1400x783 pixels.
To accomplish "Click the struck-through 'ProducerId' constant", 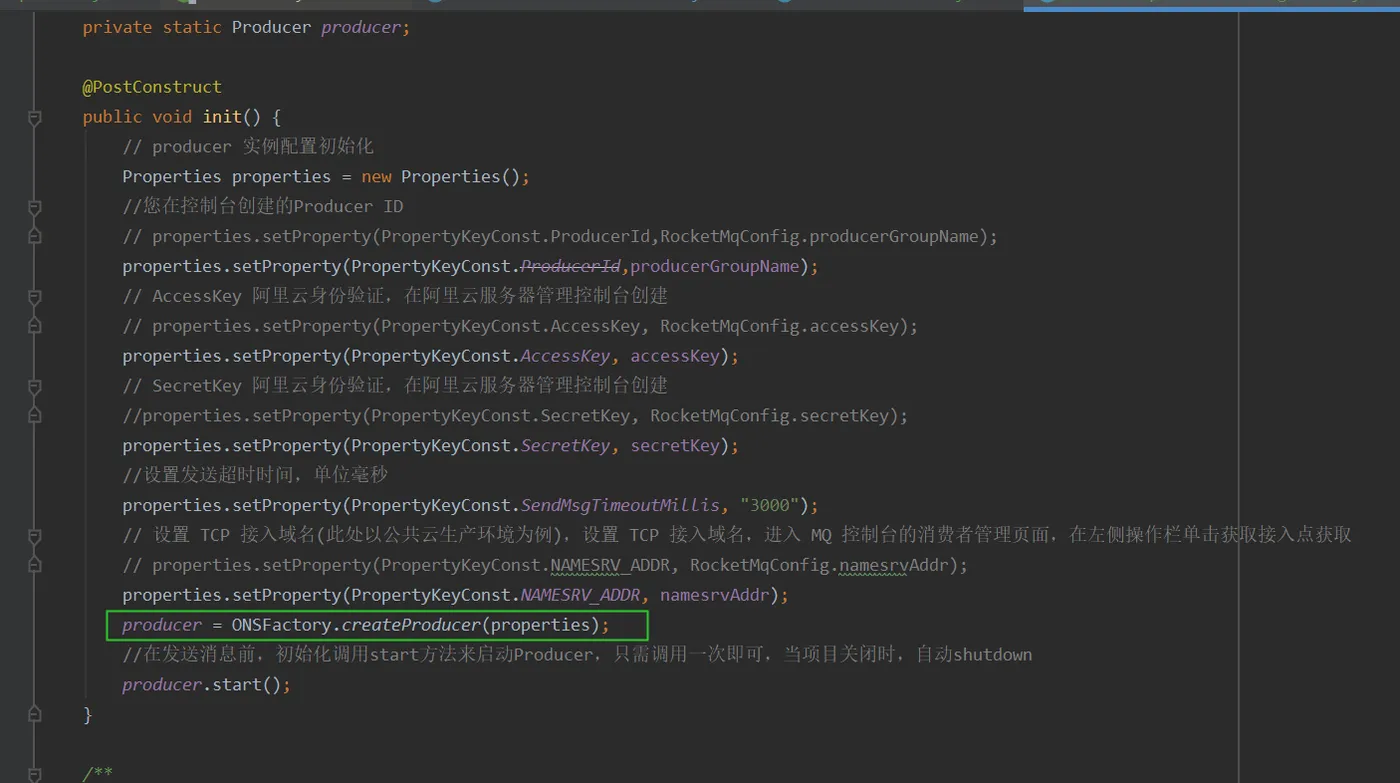I will pos(571,266).
